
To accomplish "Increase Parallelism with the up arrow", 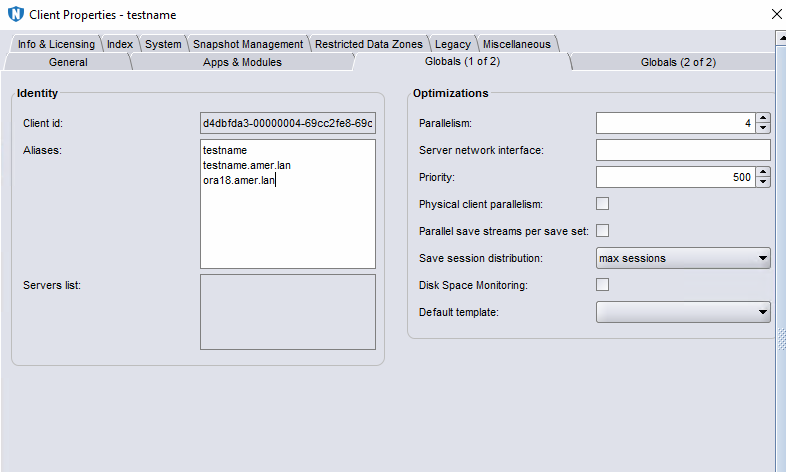I will [x=763, y=118].
